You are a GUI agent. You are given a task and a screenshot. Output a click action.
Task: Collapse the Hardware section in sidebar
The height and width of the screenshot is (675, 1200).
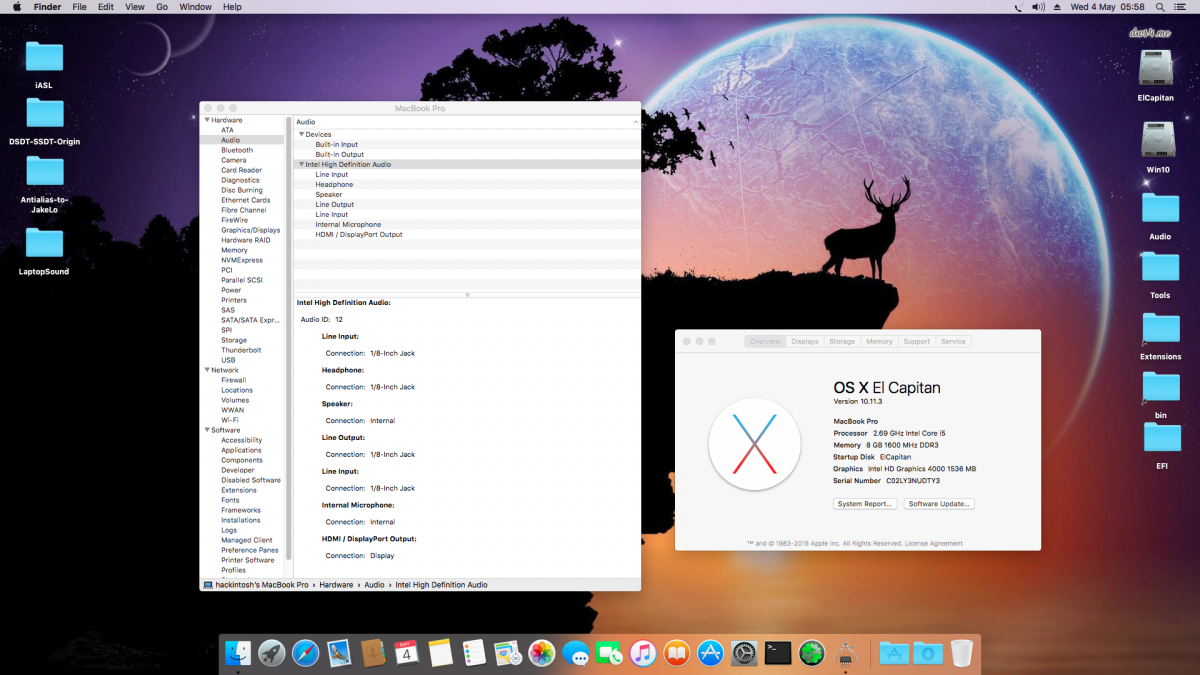click(206, 120)
